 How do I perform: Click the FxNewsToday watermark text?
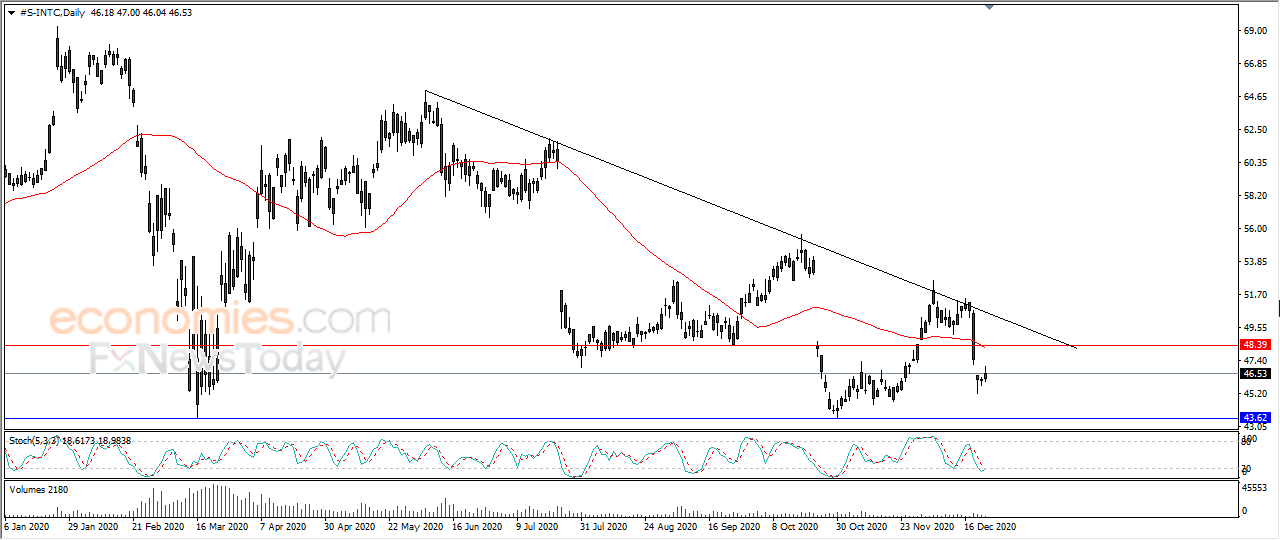[217, 358]
